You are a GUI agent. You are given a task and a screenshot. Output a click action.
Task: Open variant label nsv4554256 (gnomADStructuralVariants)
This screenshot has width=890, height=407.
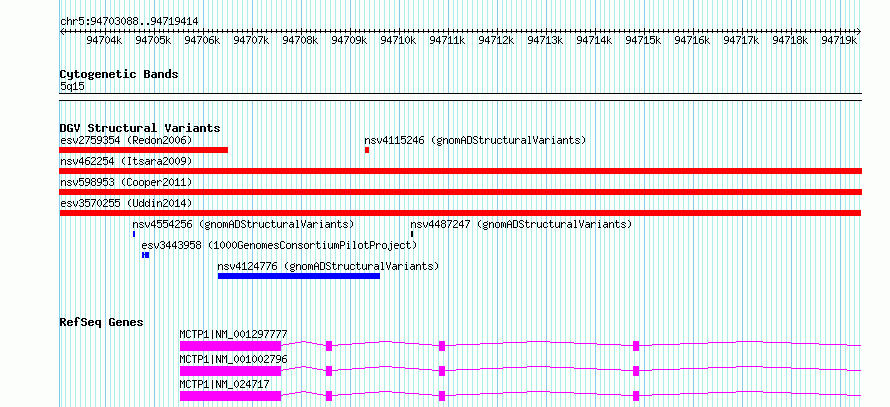243,225
